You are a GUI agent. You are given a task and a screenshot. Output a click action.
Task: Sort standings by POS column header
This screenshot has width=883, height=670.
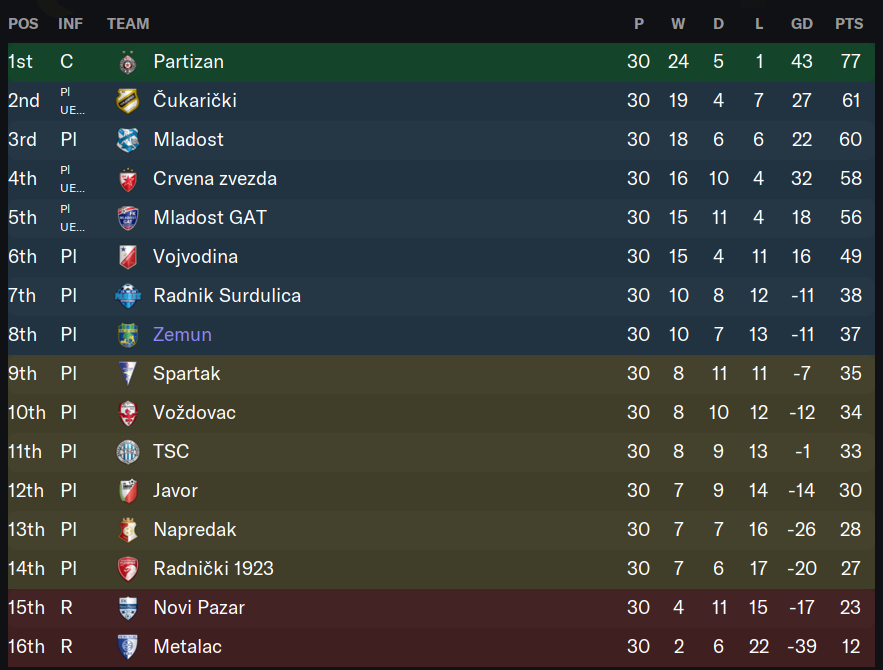23,24
